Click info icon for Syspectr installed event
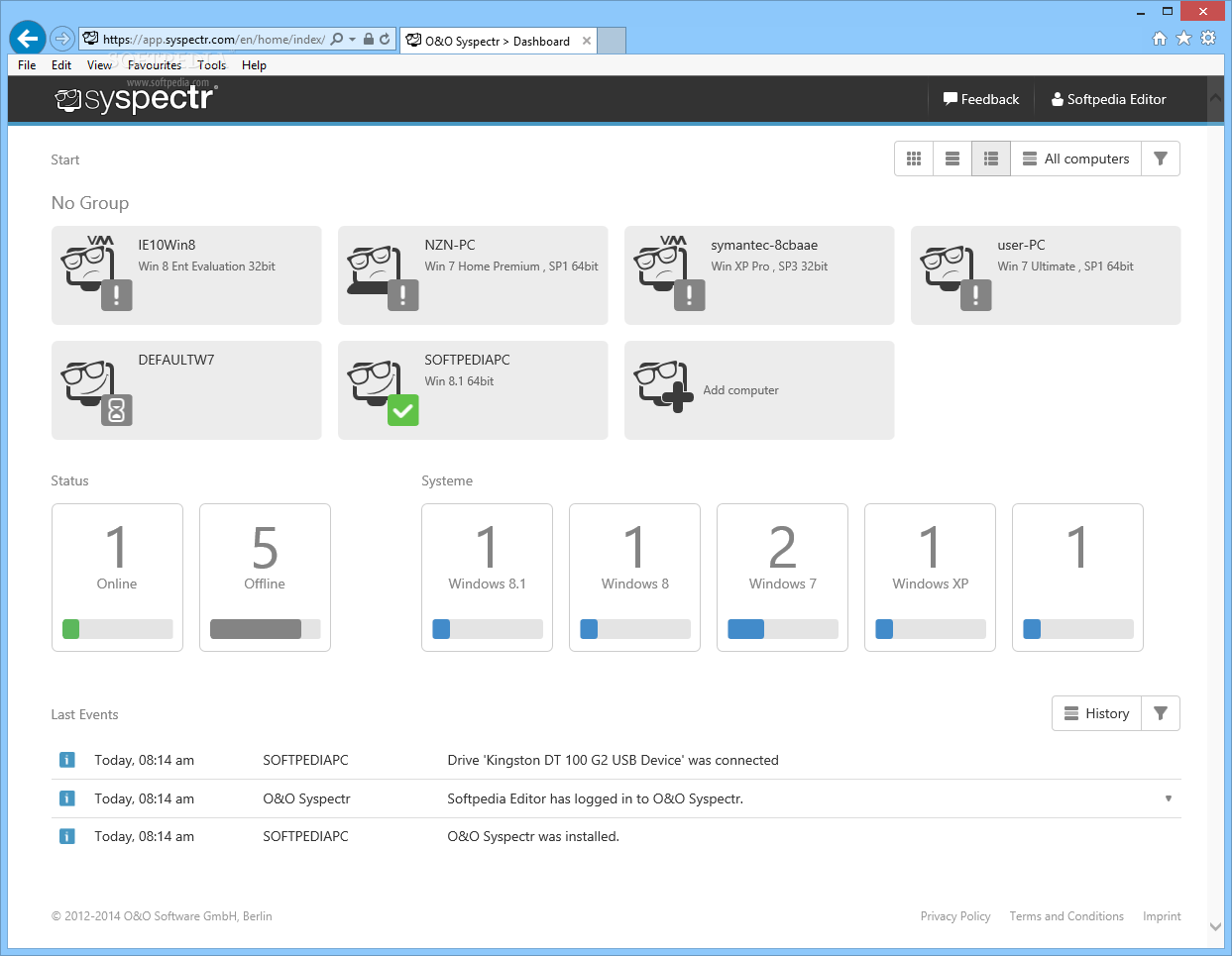 click(x=67, y=836)
